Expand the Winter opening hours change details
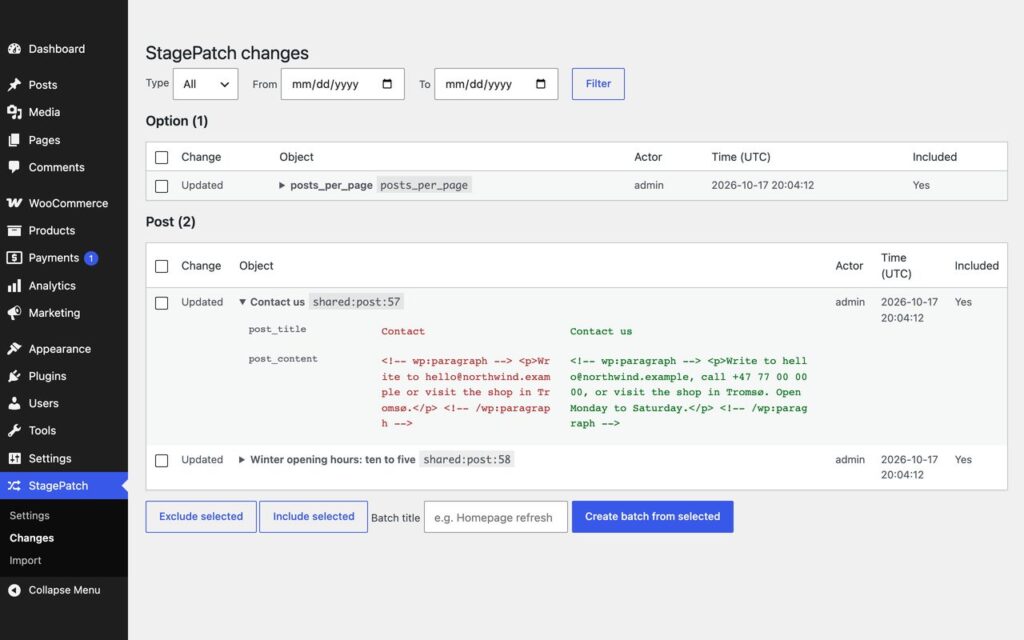Screen dimensions: 1024x640 [242, 460]
